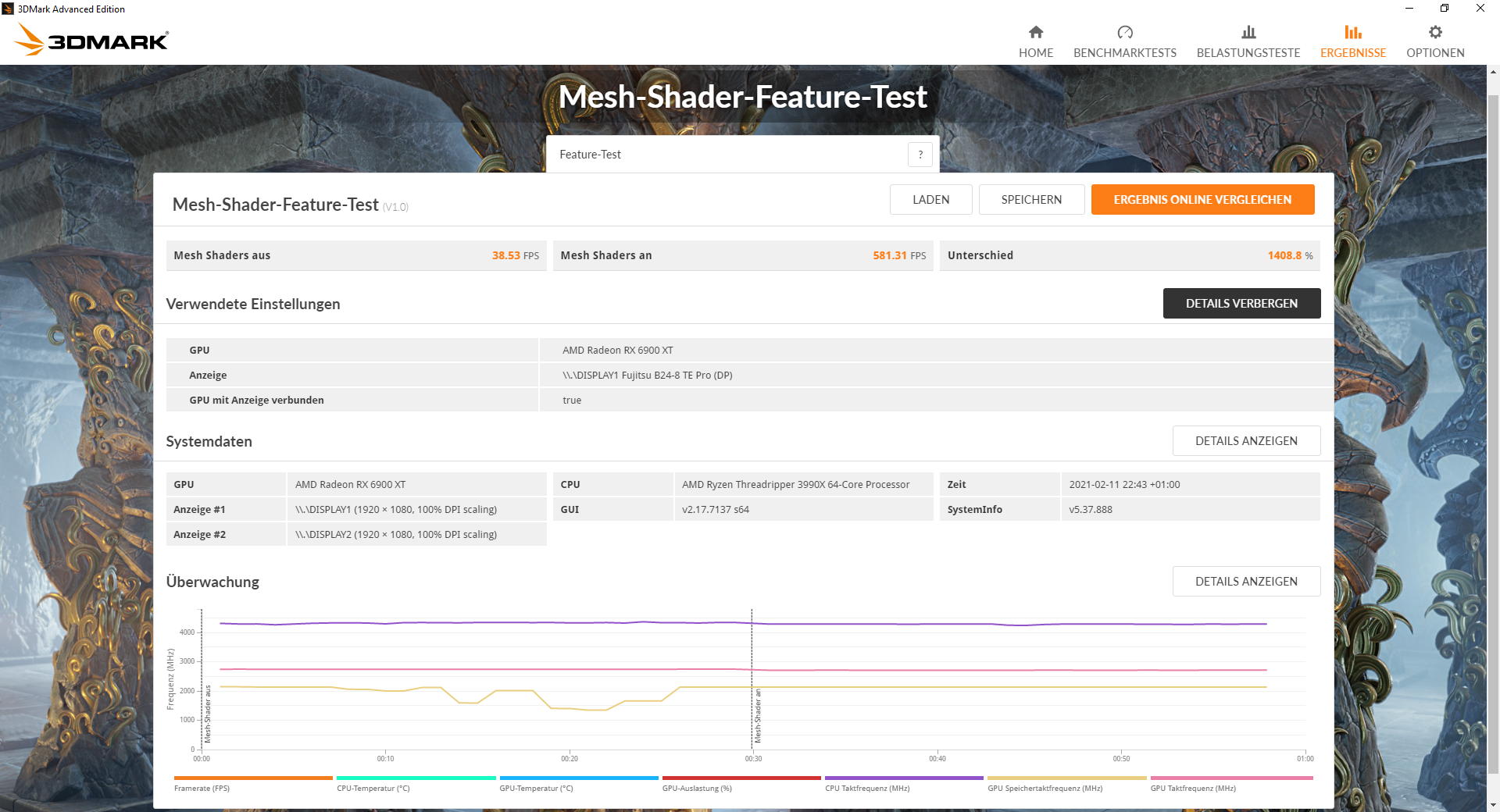The height and width of the screenshot is (812, 1500).
Task: Click SystemInfo version v5.37.888
Action: [1091, 510]
